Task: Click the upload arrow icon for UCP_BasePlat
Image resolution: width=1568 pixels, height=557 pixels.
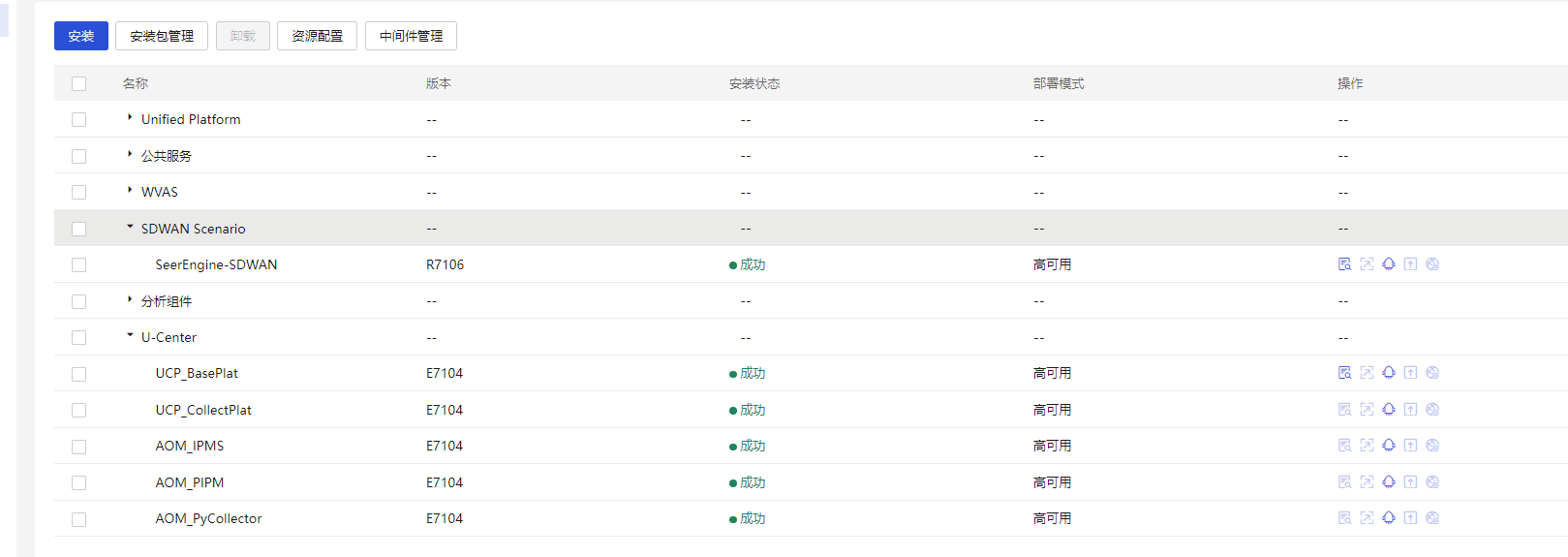Action: click(x=1410, y=373)
